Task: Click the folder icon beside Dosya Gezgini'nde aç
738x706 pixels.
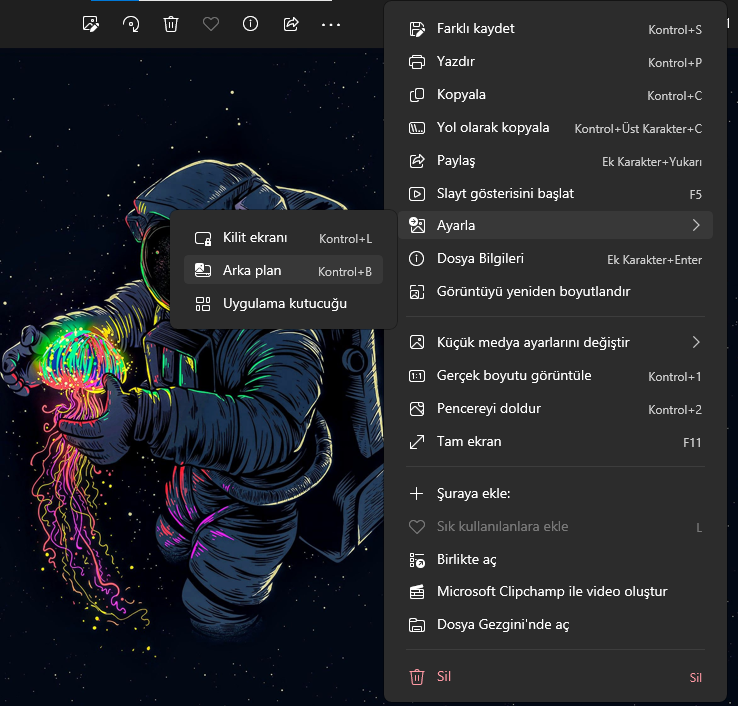Action: (x=417, y=625)
